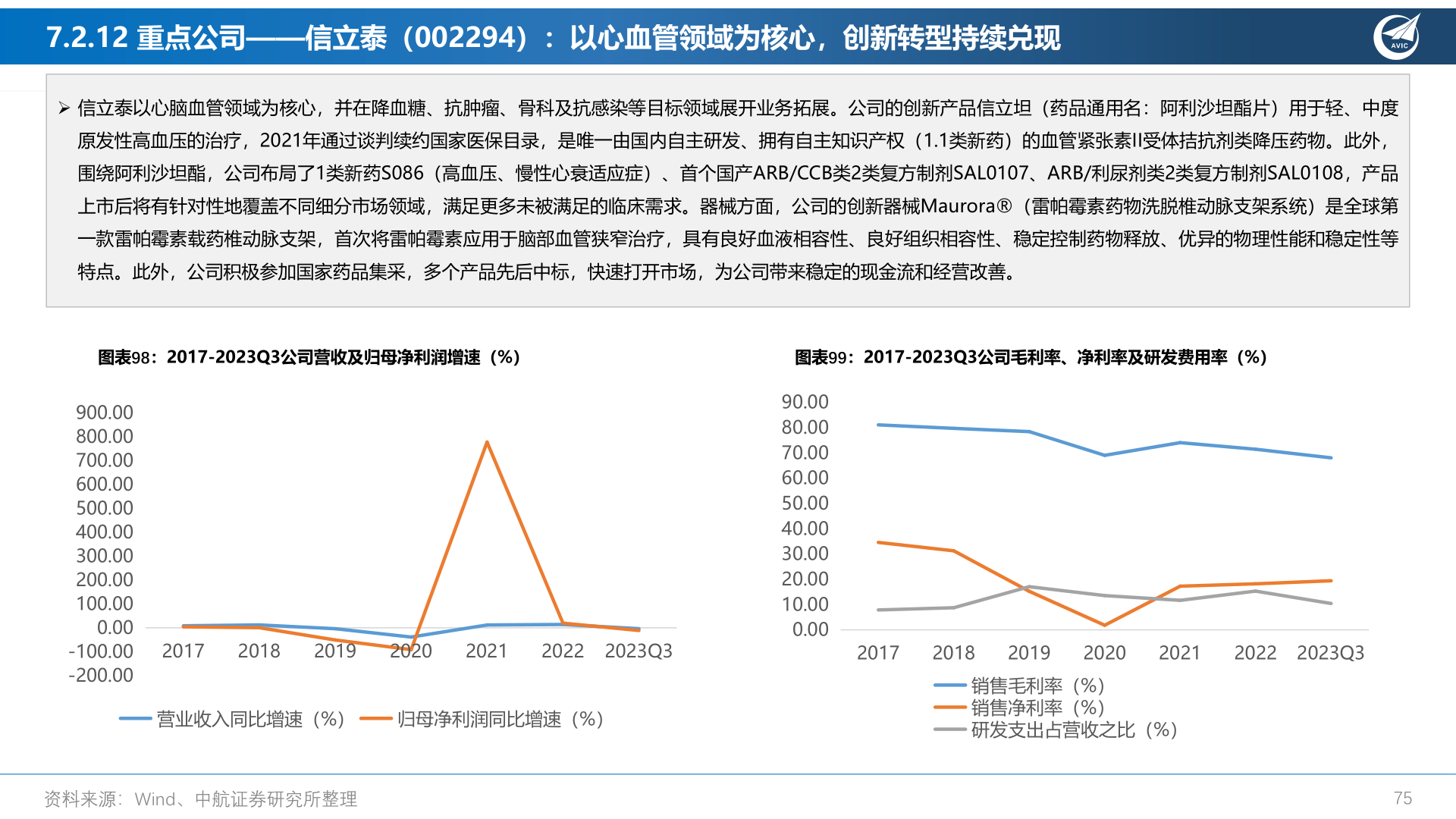
Task: Click the 2019 x-axis label in the right chart
Action: 1029,652
